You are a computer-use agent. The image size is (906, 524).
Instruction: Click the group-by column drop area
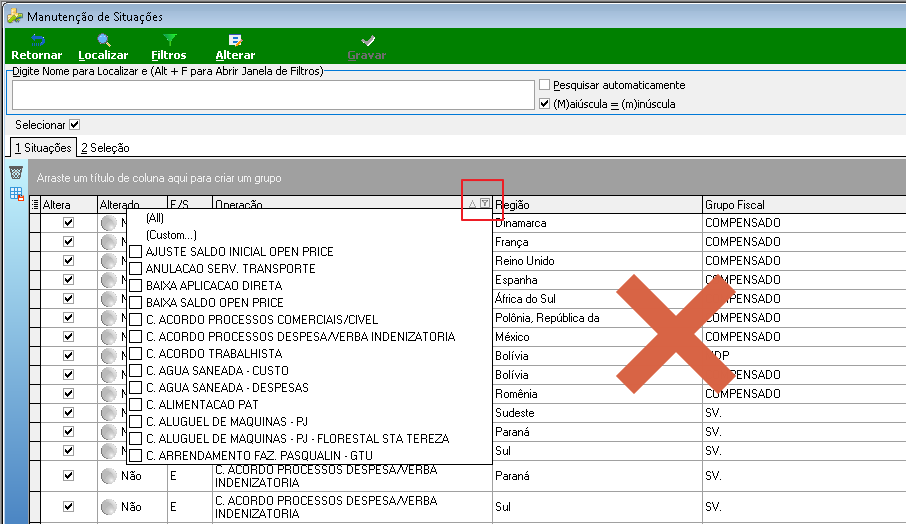tap(466, 177)
